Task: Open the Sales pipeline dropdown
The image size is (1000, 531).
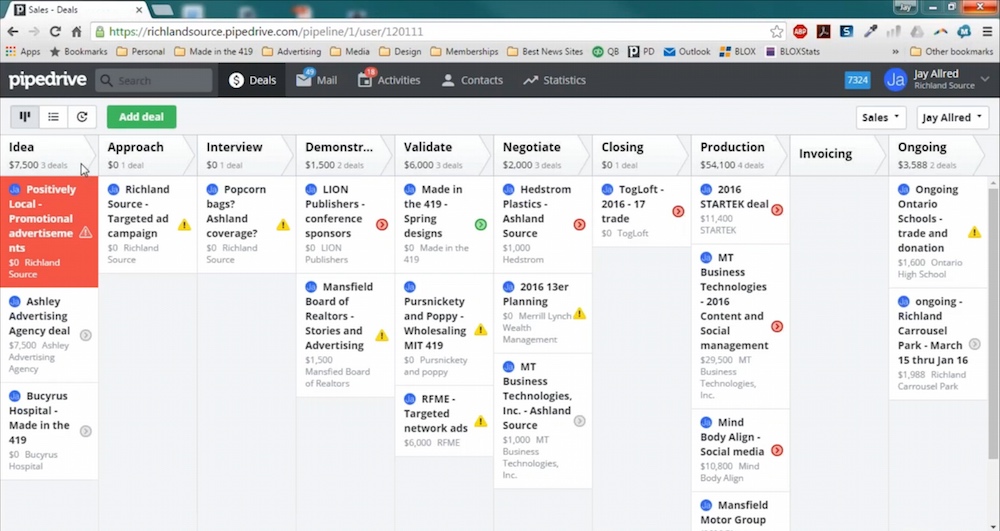Action: [x=881, y=117]
